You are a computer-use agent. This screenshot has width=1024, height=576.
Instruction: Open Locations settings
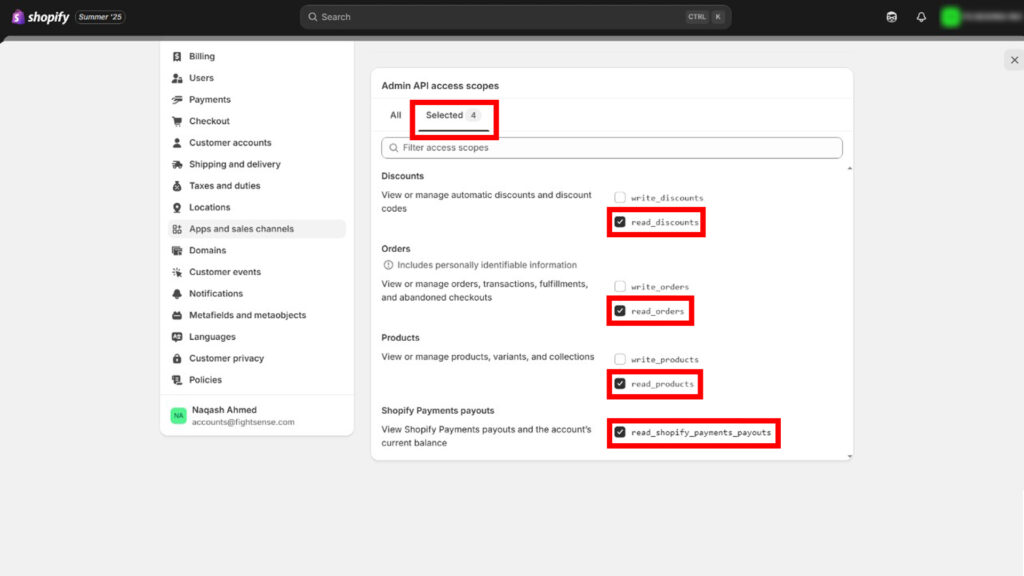pos(210,208)
